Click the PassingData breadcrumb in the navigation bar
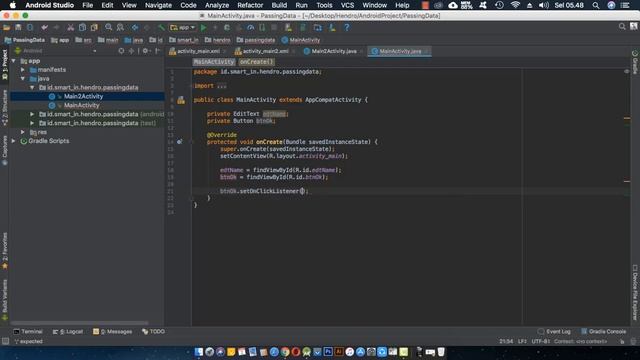The image size is (640, 360). click(x=24, y=40)
